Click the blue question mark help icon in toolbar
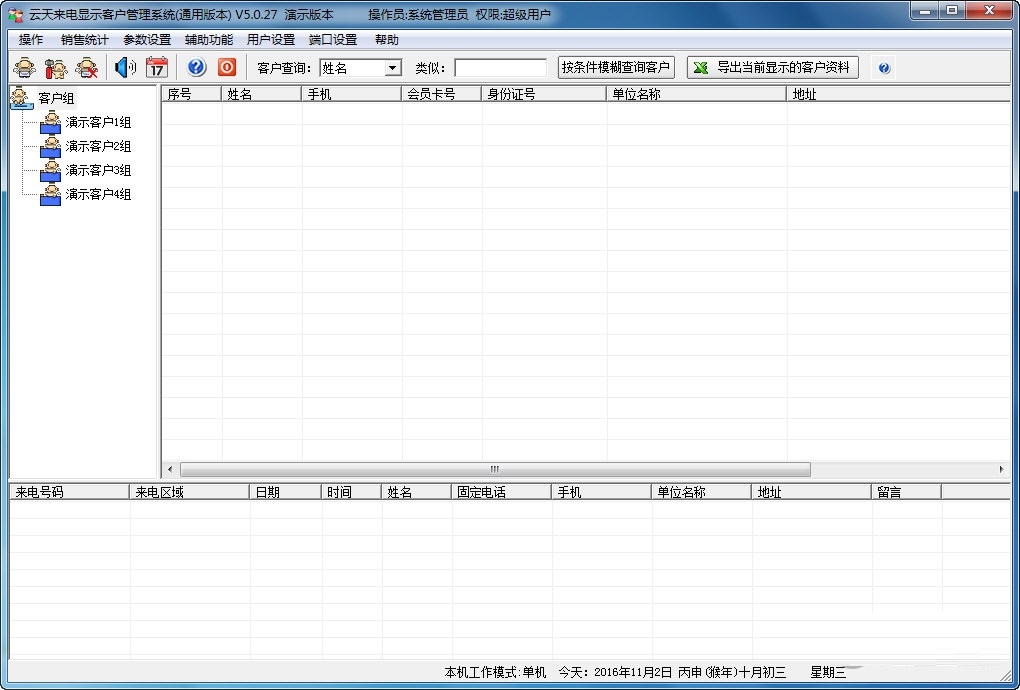The width and height of the screenshot is (1020, 690). 197,68
